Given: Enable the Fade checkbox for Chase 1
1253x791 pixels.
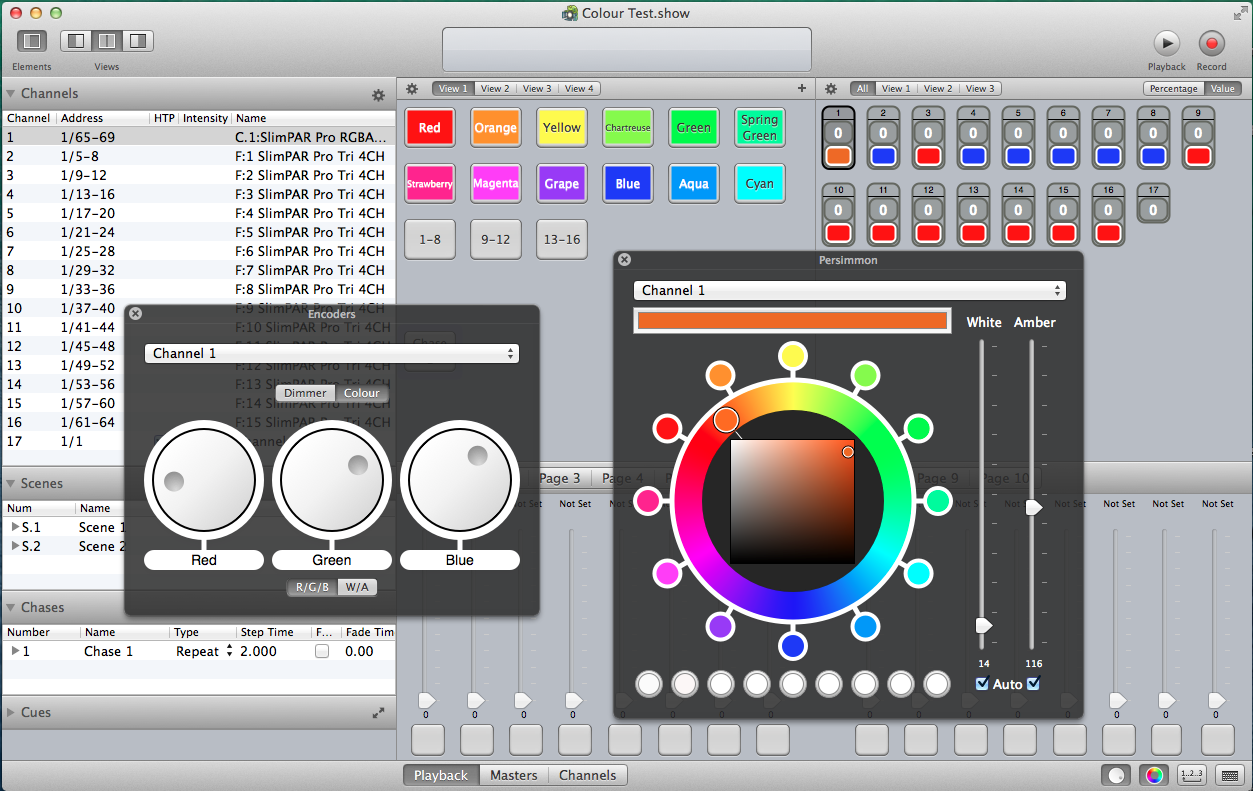Looking at the screenshot, I should point(321,651).
